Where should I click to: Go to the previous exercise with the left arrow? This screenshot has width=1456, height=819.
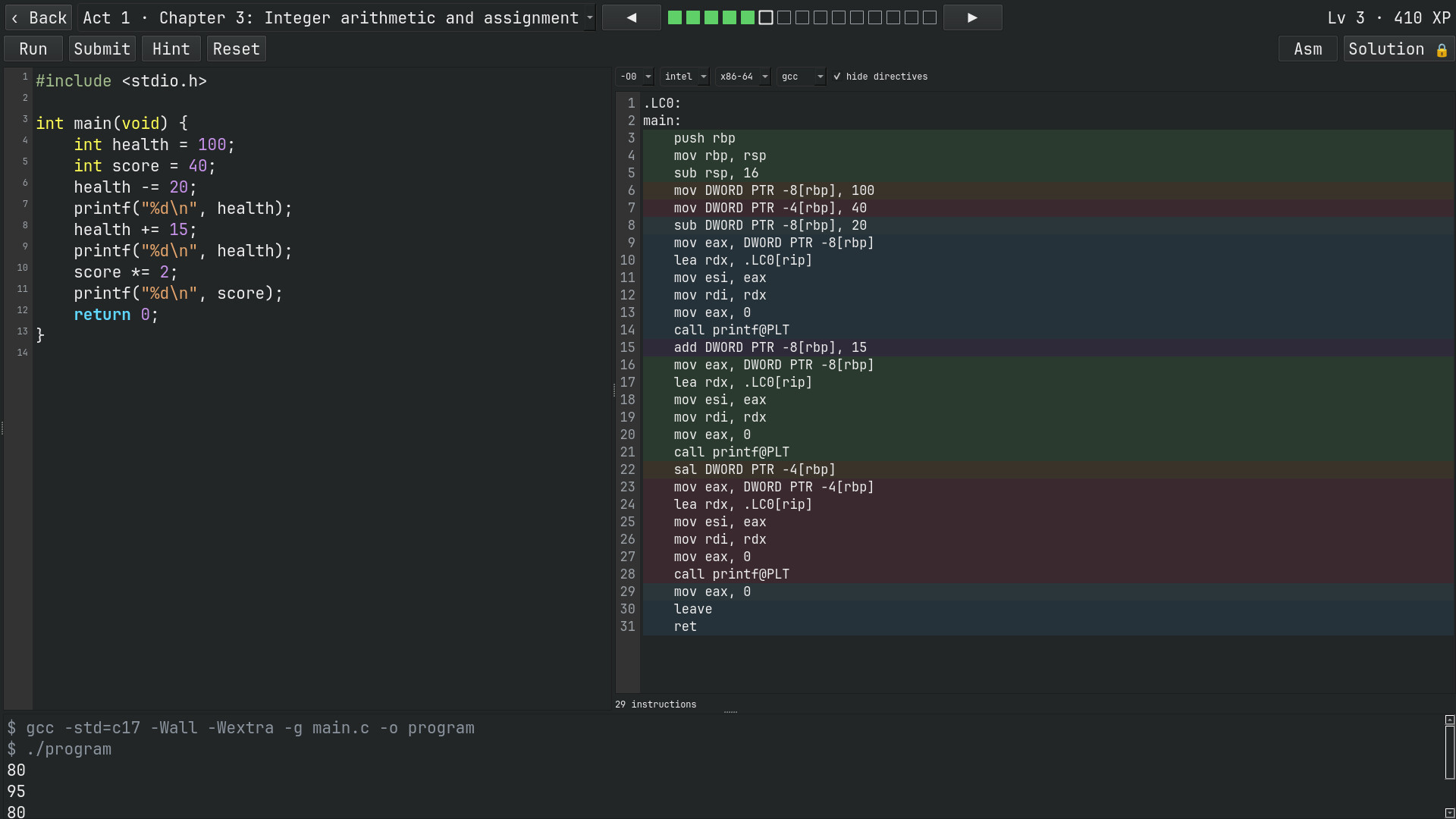tap(631, 17)
